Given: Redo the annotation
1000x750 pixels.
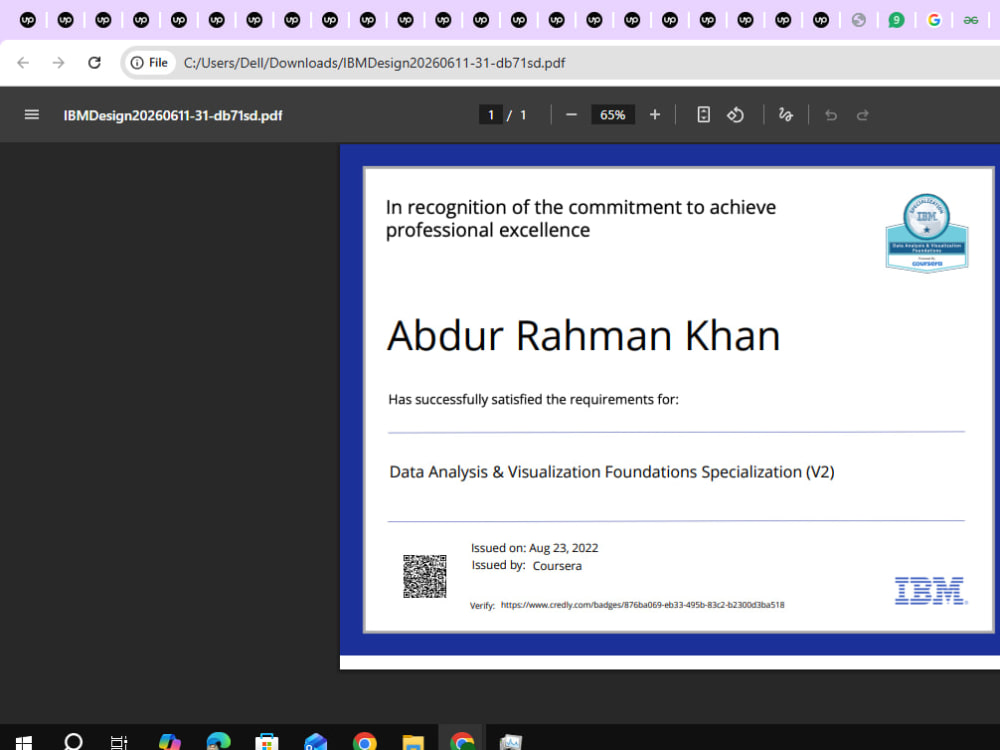Looking at the screenshot, I should 862,115.
